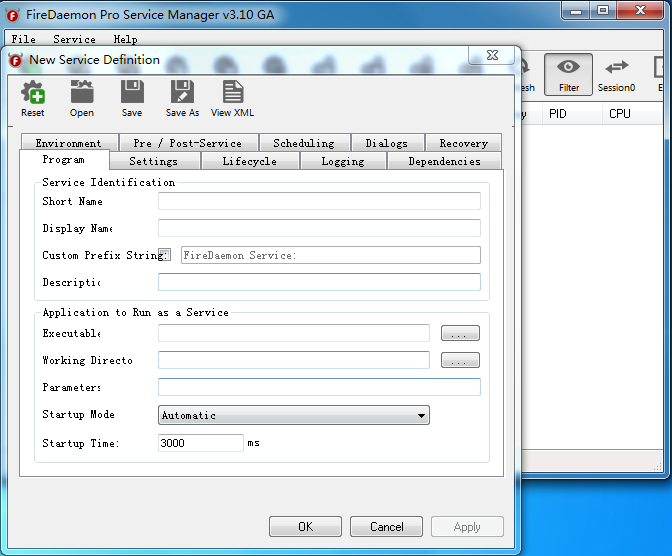Enable the Custom Prefix String checkbox
The image size is (672, 556).
(165, 255)
